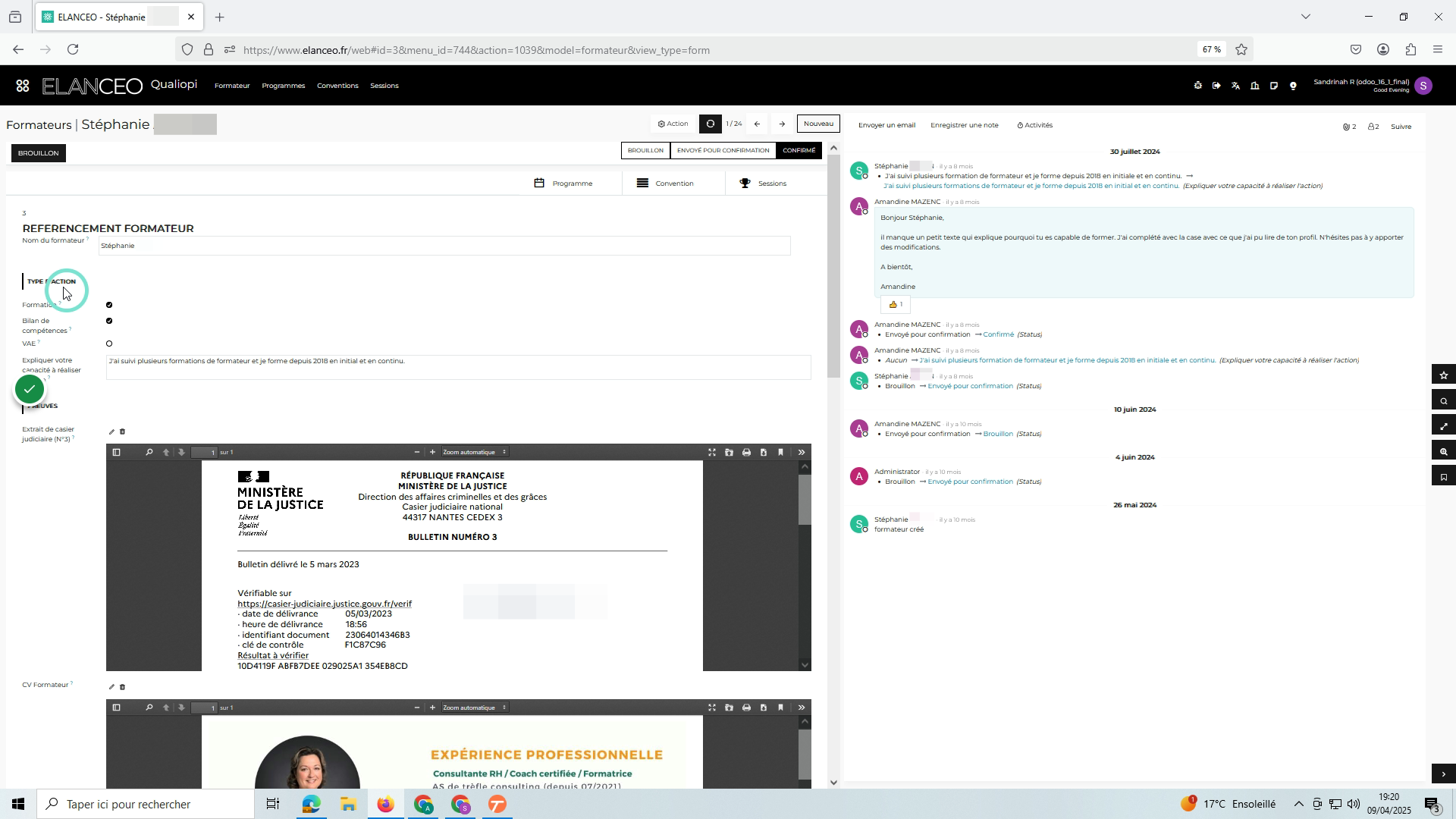
Task: Show the attachments paperclip counter
Action: pos(1349,127)
